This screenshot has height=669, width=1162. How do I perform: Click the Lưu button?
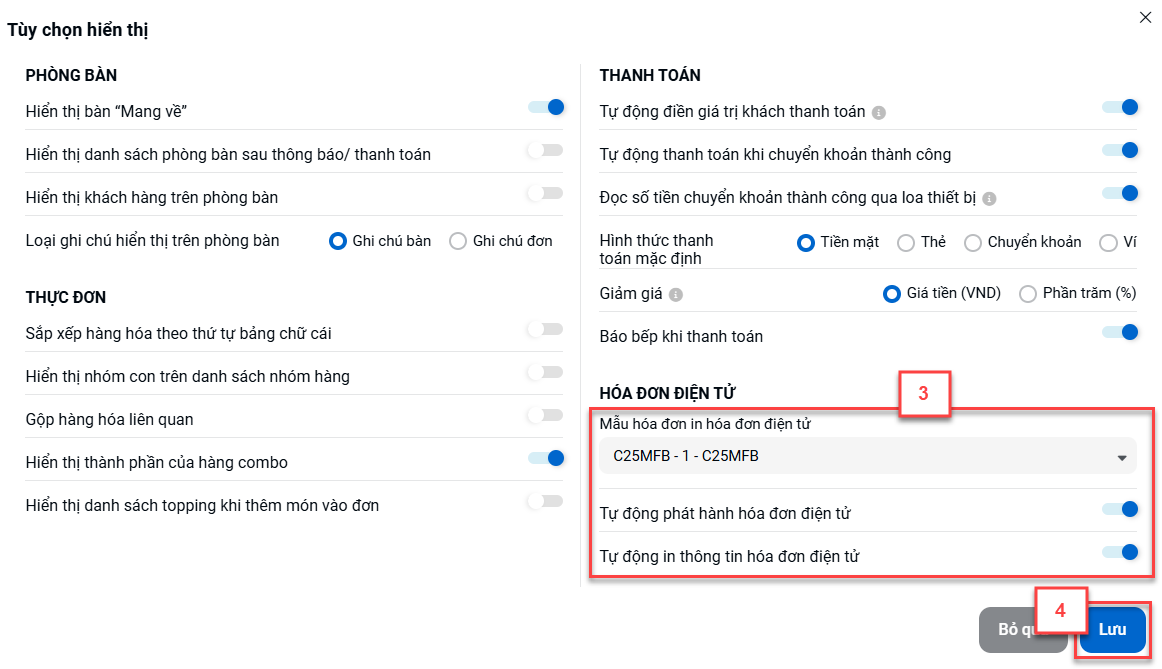(1112, 630)
